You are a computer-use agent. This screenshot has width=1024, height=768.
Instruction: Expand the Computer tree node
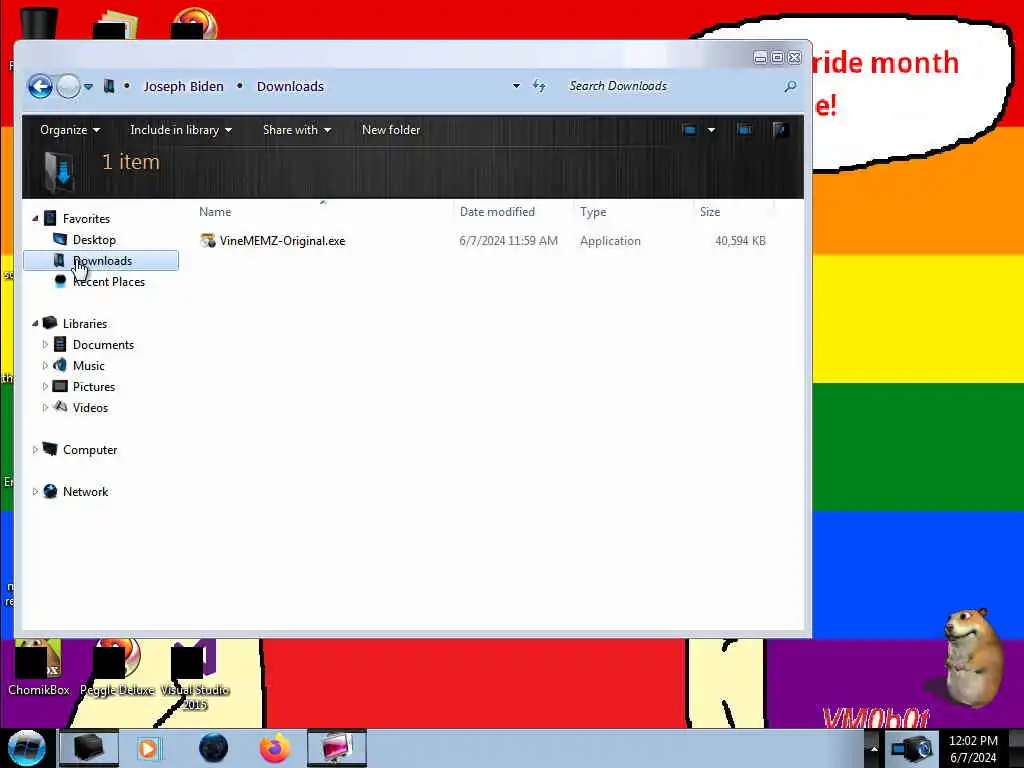[x=35, y=449]
